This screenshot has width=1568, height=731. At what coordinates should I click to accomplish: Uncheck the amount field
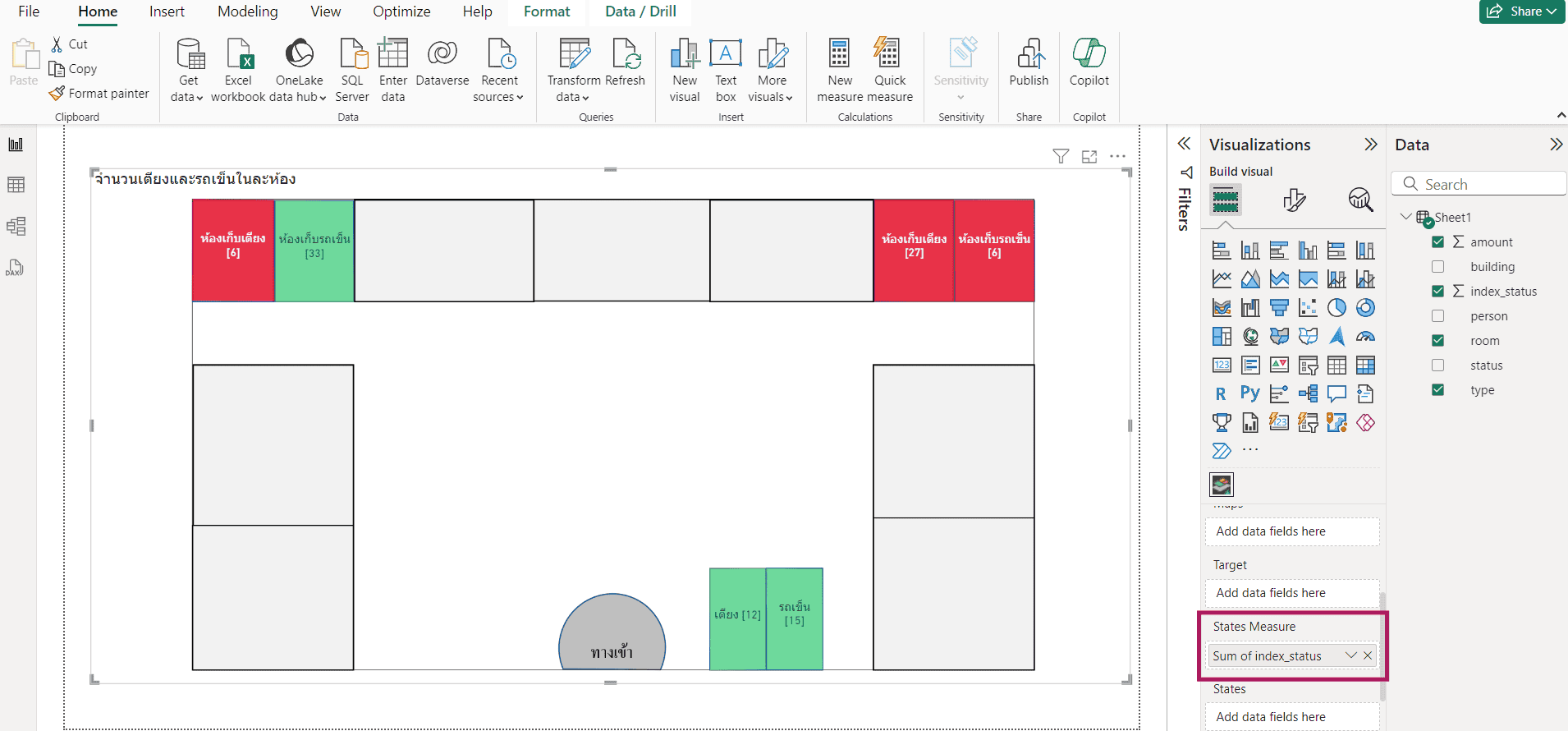point(1437,242)
